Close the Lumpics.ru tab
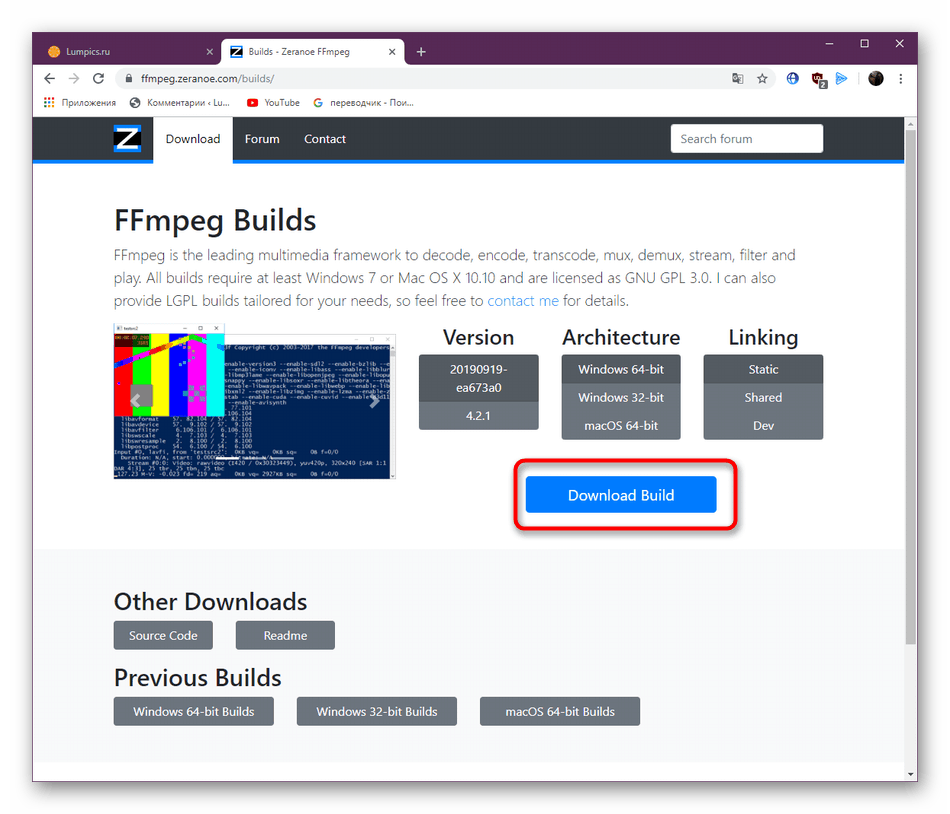This screenshot has height=814, width=950. [210, 51]
